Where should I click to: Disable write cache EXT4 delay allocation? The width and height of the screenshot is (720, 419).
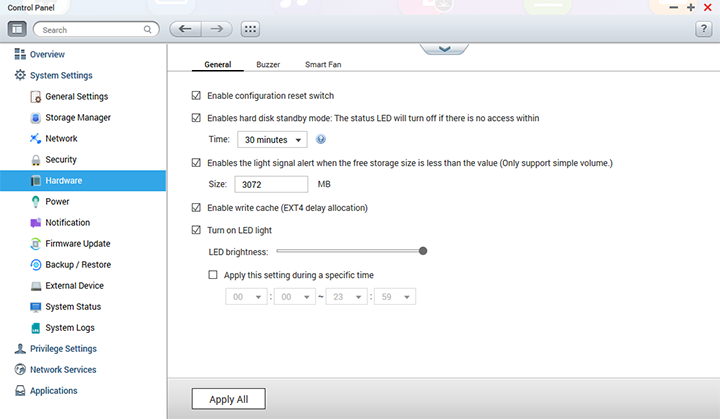[196, 208]
